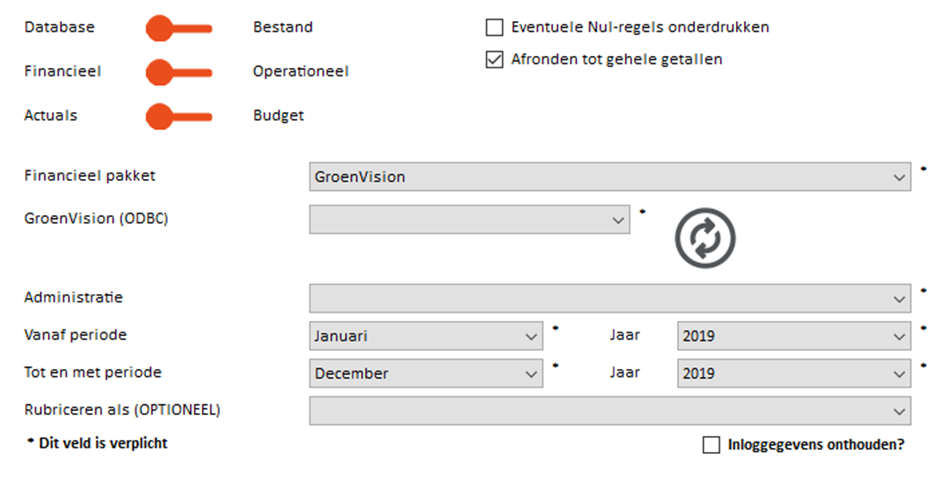Expand the Rubriceren als (OPTIONEEL) dropdown
Screen dimensions: 945x479
[x=610, y=411]
